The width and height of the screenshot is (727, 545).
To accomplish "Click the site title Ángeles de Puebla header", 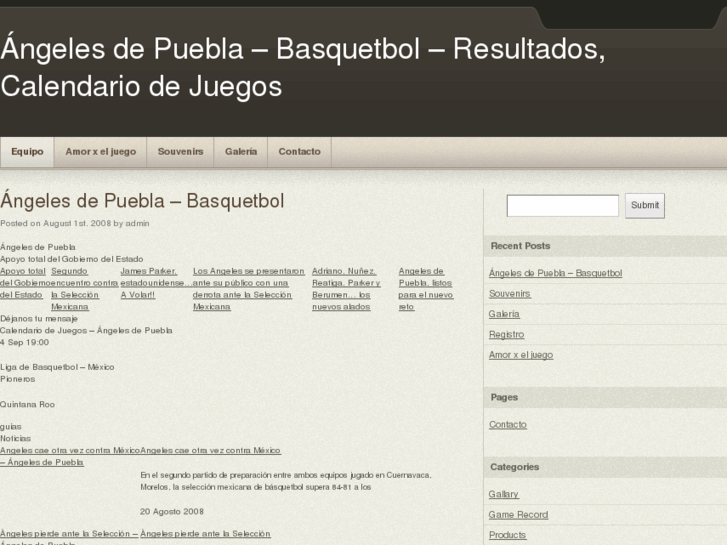I will tap(303, 68).
